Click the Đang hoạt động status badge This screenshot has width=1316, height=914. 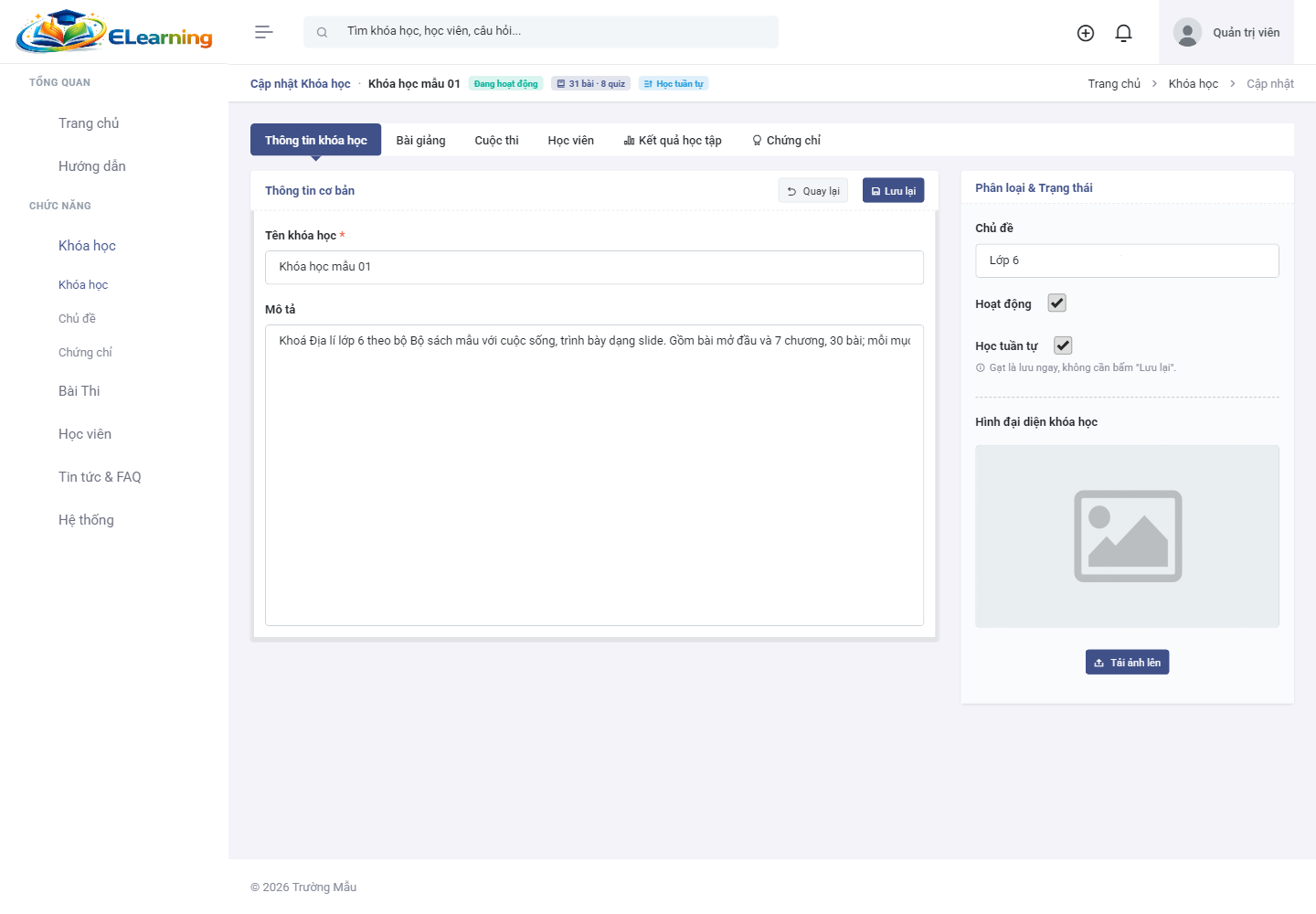click(506, 83)
